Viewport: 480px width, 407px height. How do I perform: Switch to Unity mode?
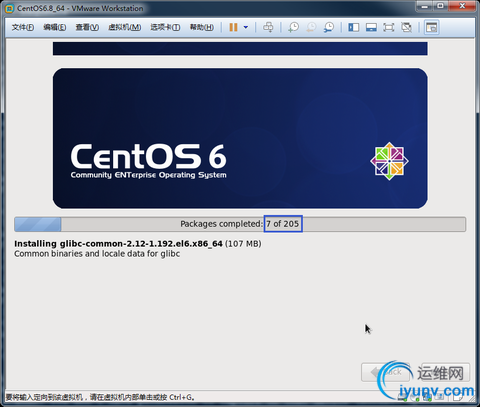[406, 27]
